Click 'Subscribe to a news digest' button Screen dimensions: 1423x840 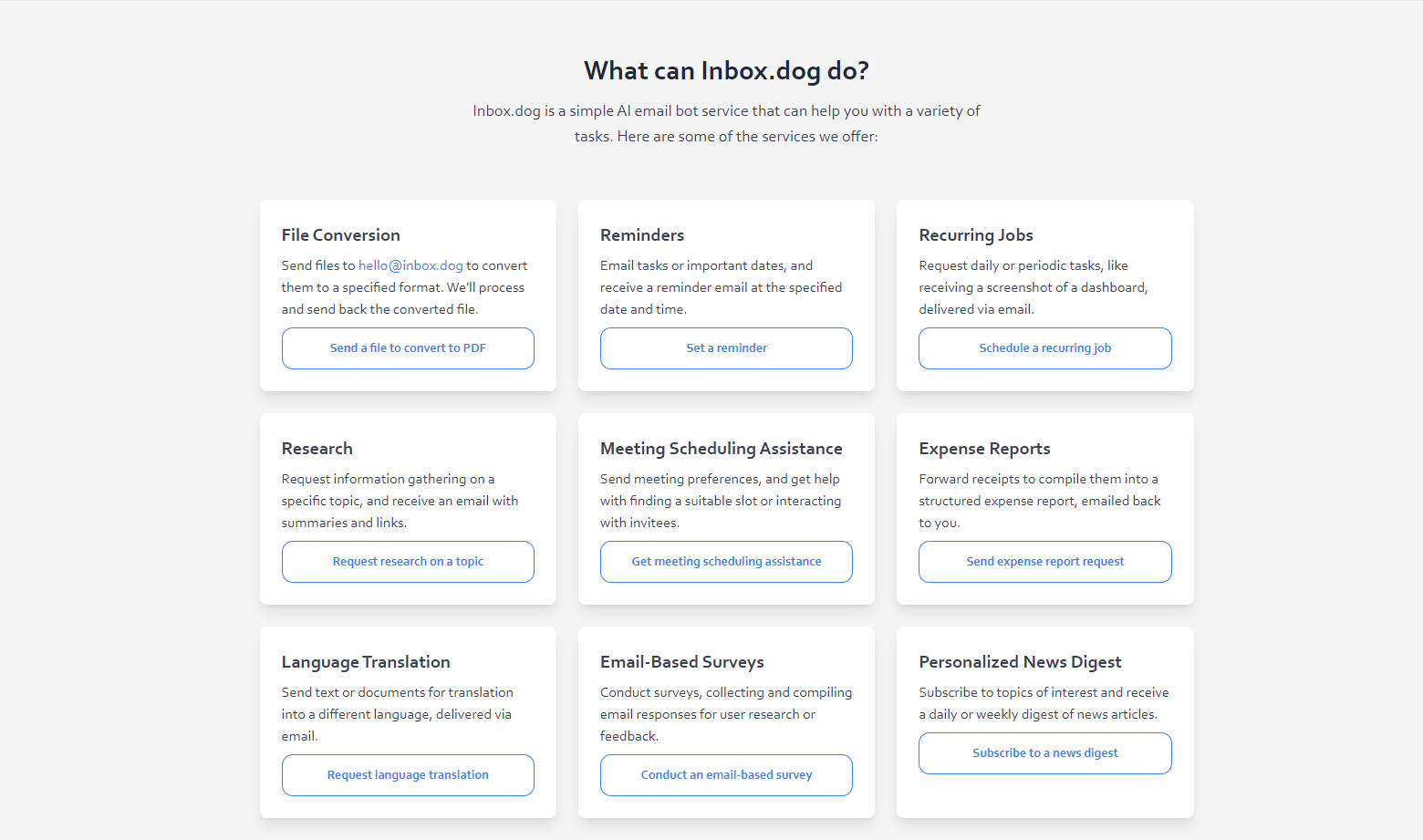[x=1044, y=753]
